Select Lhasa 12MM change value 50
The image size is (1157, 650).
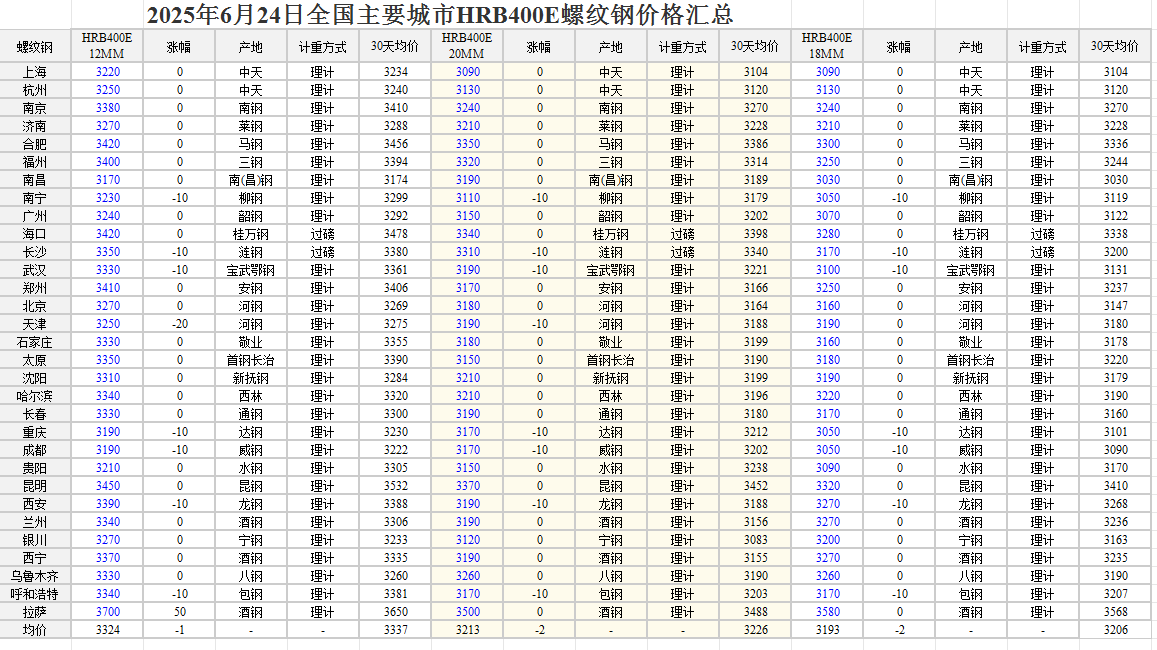click(x=179, y=612)
